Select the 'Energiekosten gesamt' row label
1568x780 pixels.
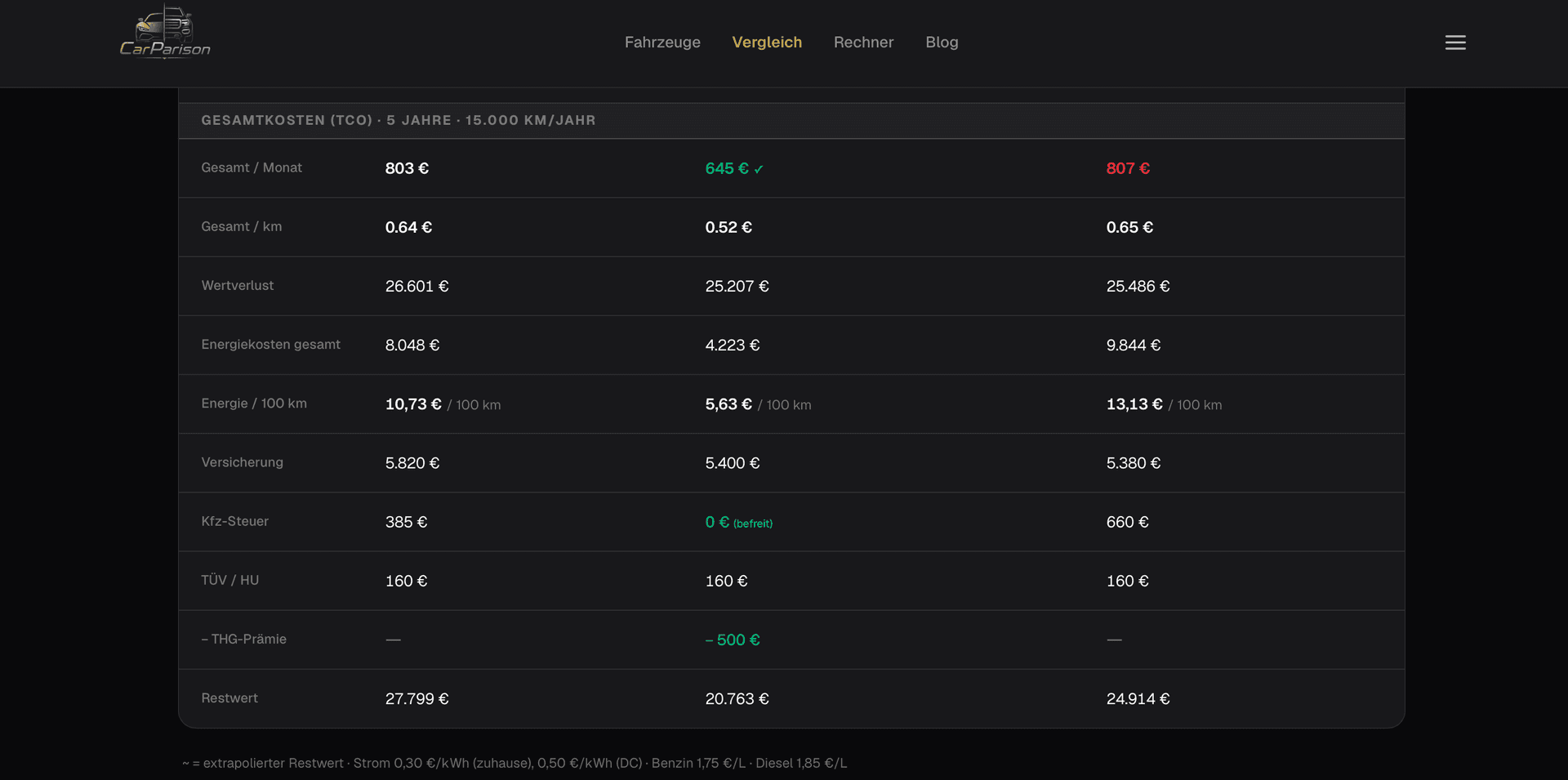pyautogui.click(x=270, y=345)
